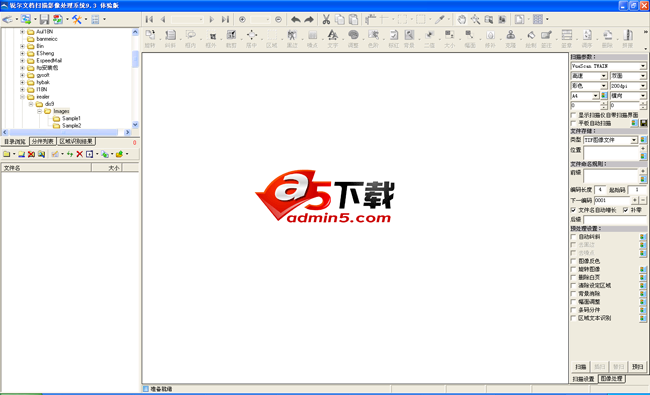Open the page number dropdown in navigation toolbar

201,19
